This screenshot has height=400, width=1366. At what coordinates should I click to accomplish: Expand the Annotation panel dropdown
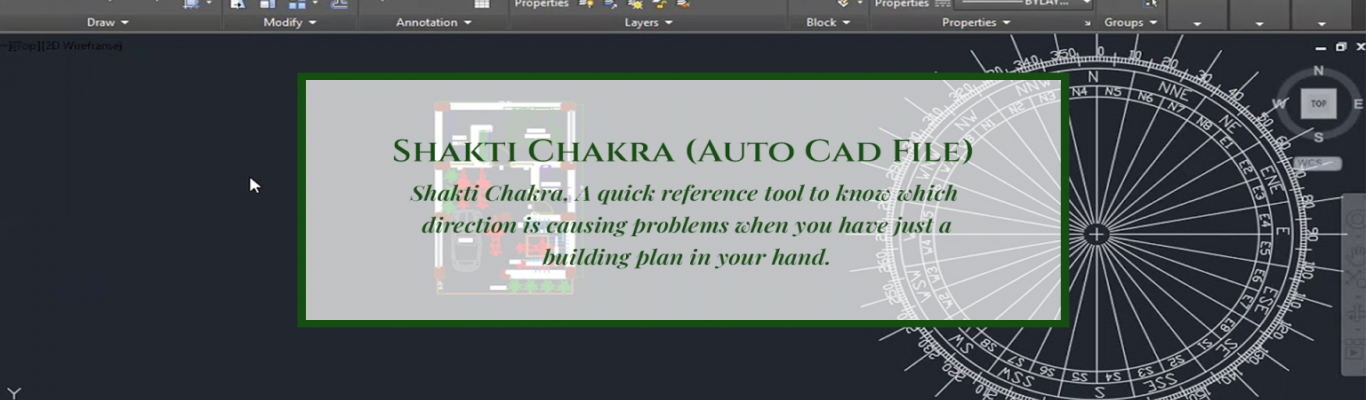434,22
